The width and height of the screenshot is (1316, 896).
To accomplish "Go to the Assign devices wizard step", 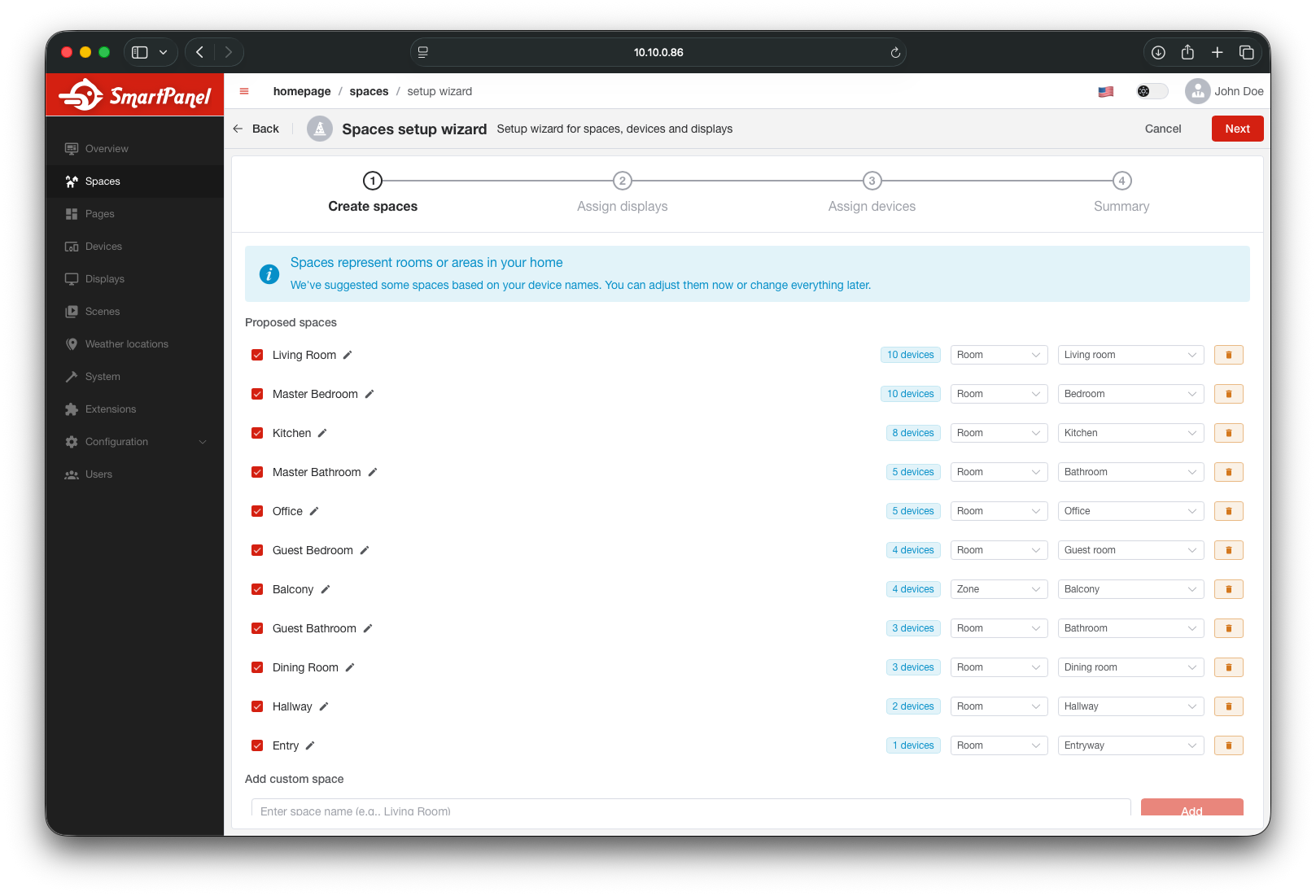I will click(x=872, y=181).
